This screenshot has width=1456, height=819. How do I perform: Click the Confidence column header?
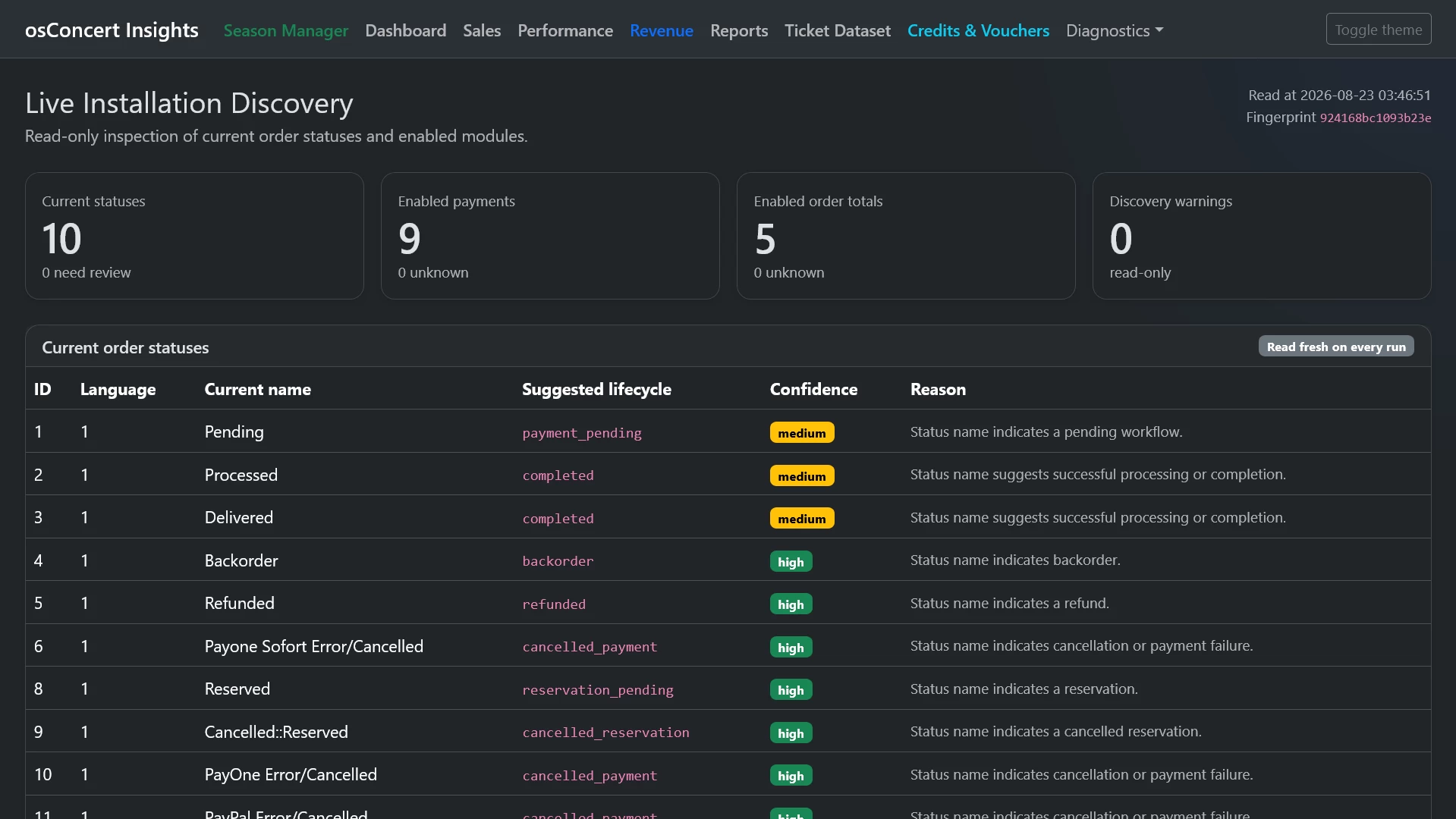coord(813,389)
